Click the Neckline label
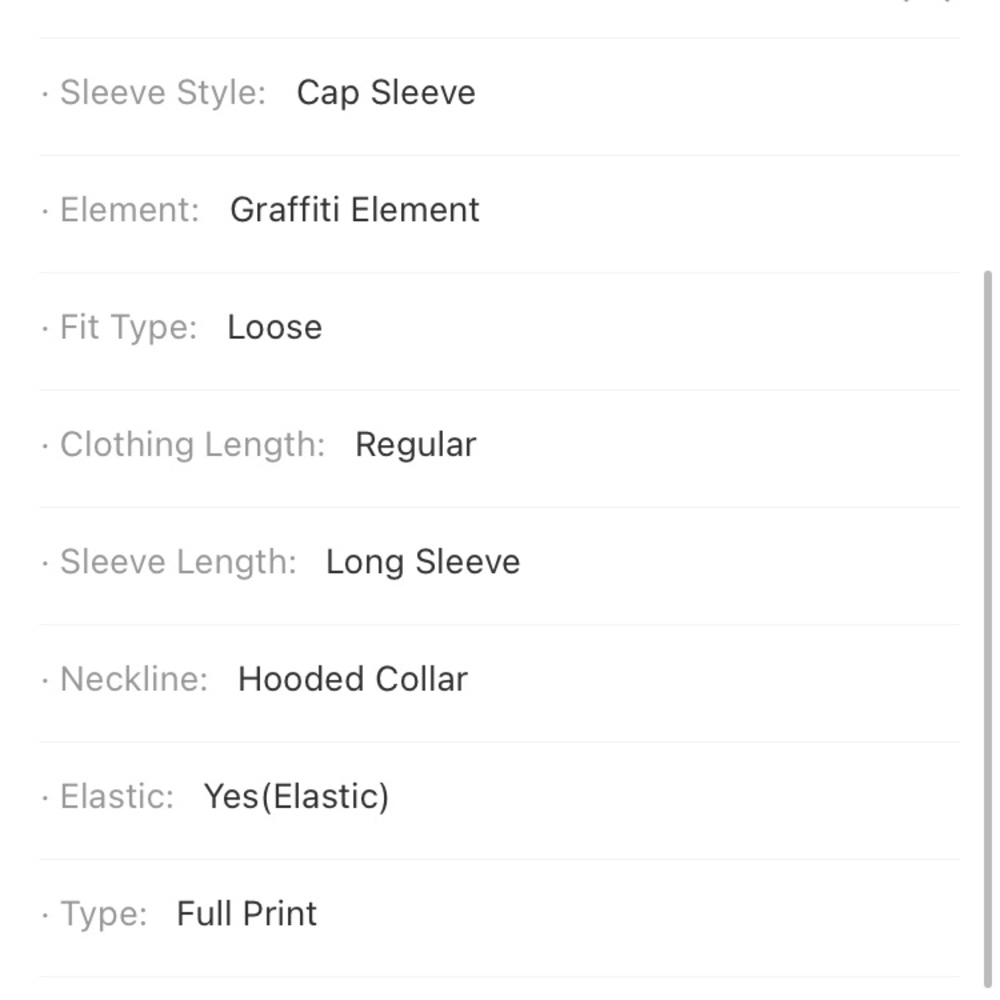This screenshot has height=1000, width=1000. point(134,679)
